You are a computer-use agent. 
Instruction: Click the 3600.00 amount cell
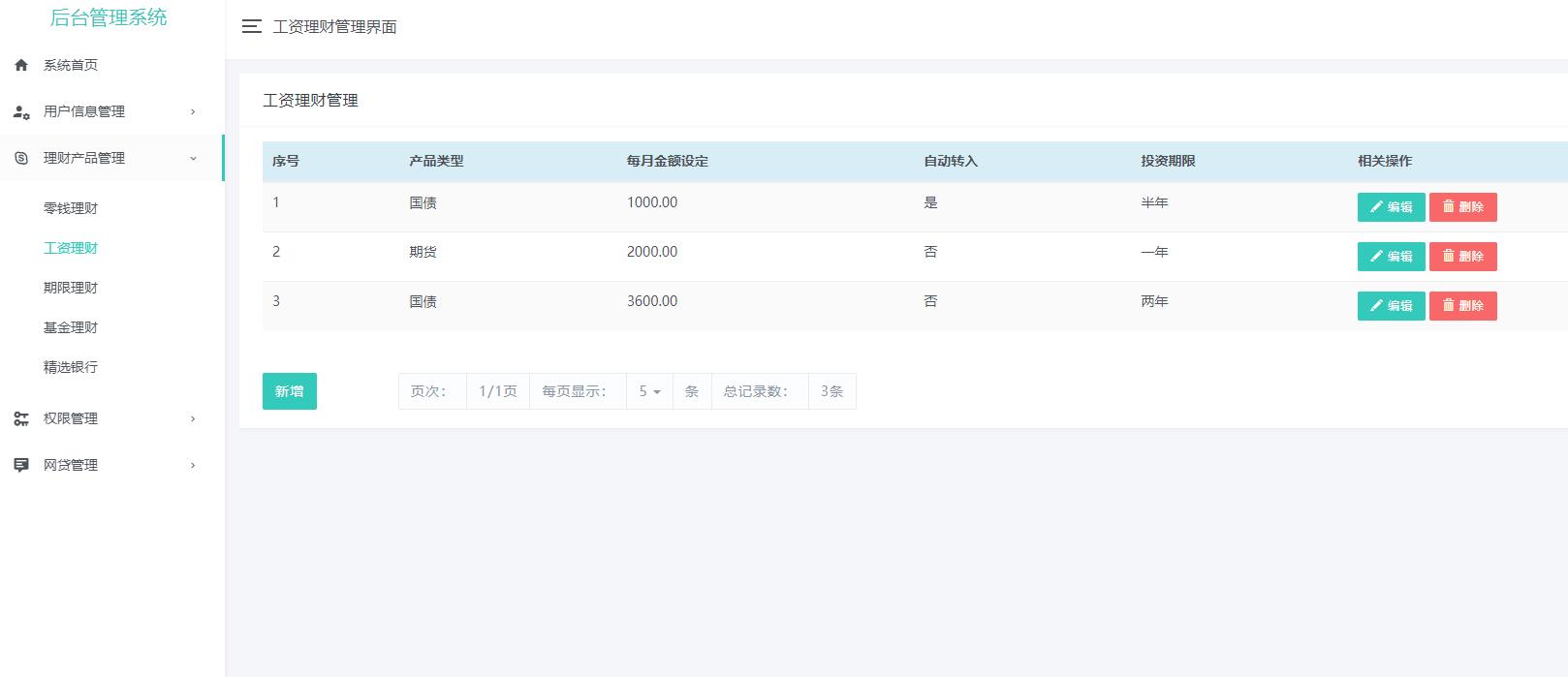652,301
